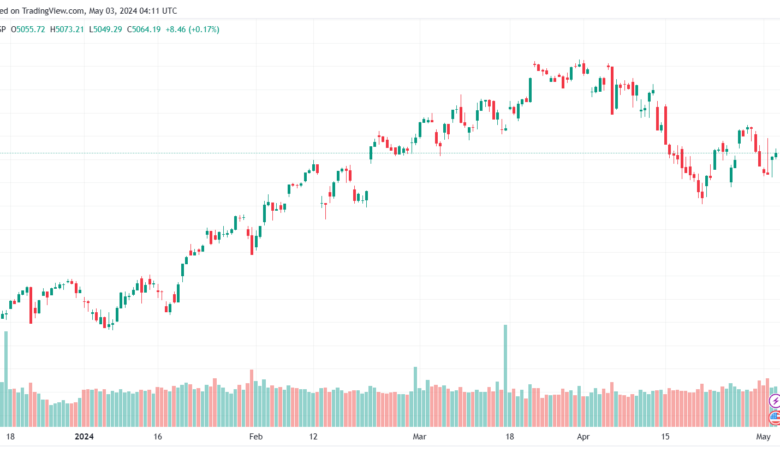
Task: Click the TradingView.com header text
Action: point(55,10)
